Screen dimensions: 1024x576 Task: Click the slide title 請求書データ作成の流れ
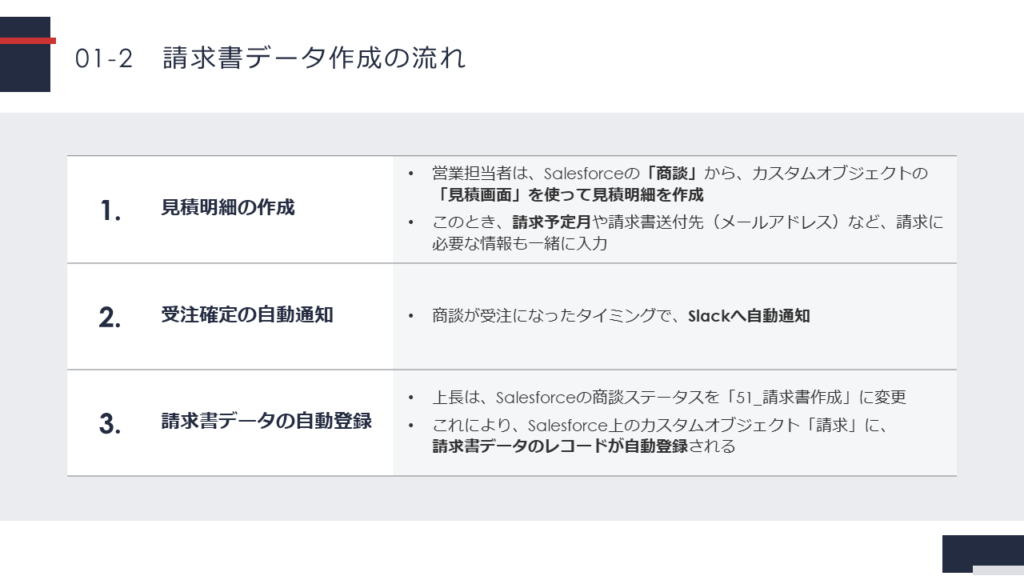tap(313, 58)
